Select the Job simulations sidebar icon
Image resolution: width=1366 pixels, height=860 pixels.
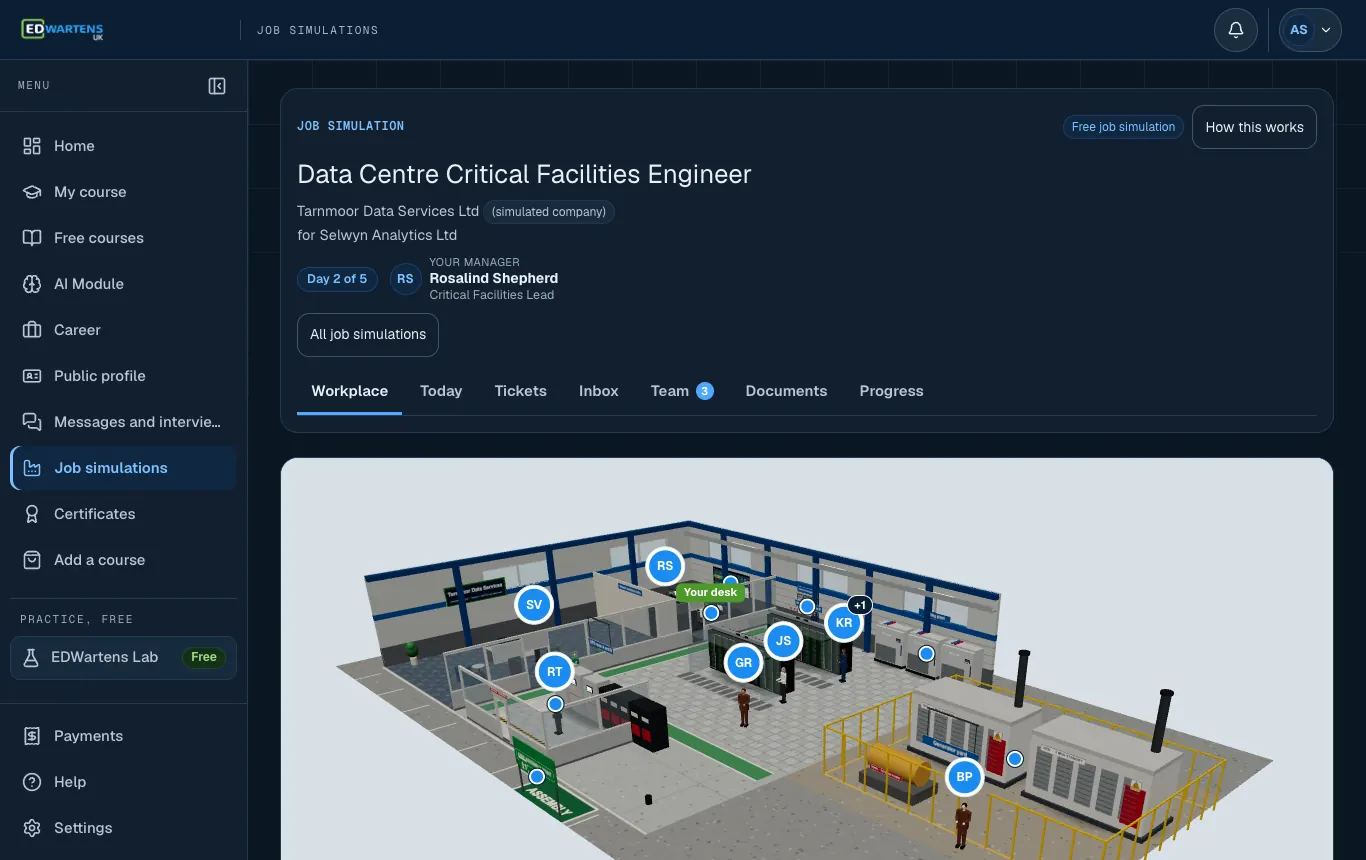(32, 468)
